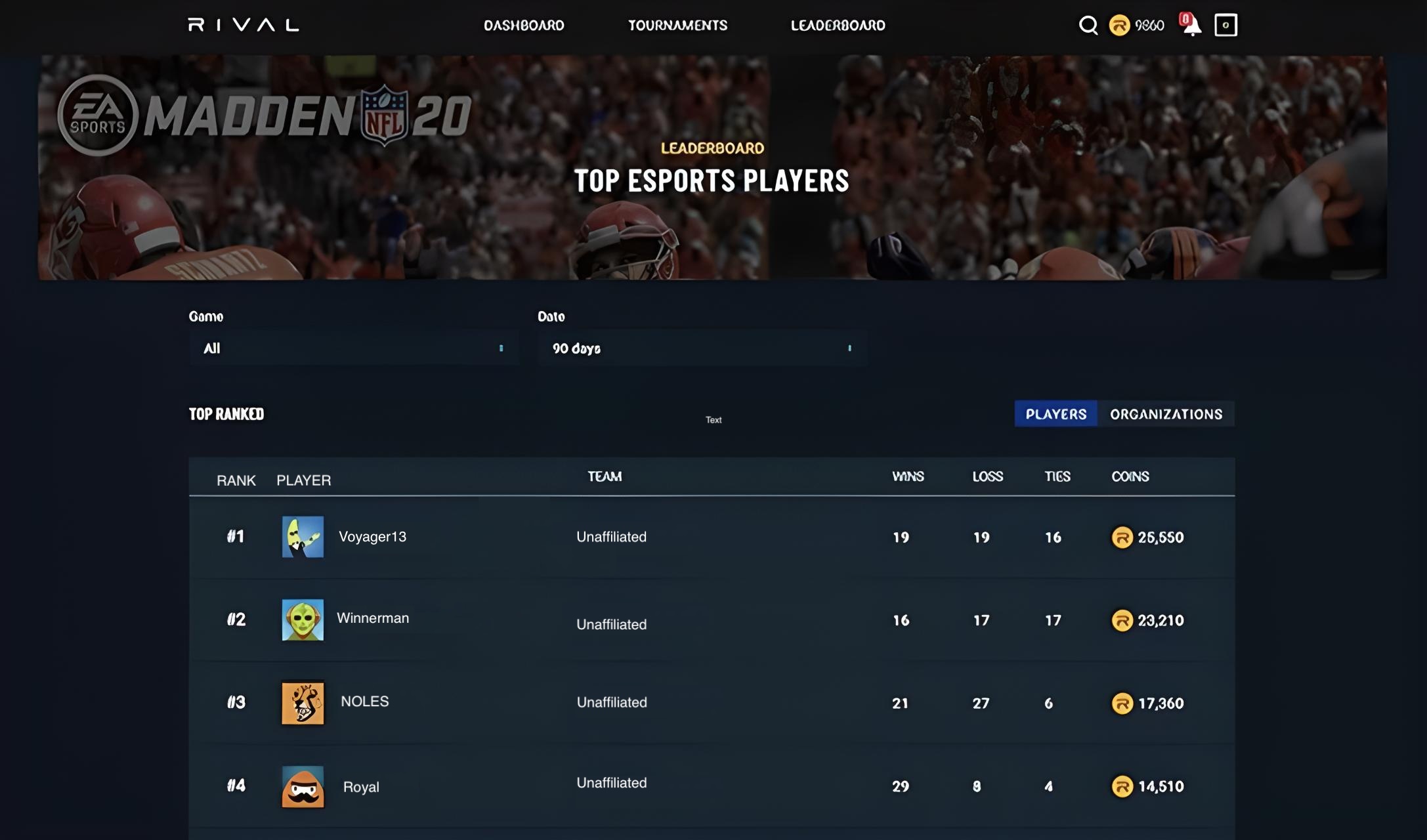
Task: Click the coin balance icon in header
Action: pyautogui.click(x=1119, y=26)
